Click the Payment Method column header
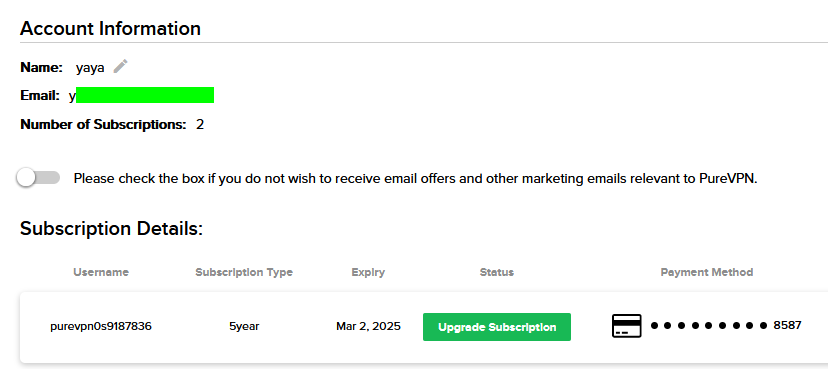This screenshot has height=369, width=828. click(707, 272)
